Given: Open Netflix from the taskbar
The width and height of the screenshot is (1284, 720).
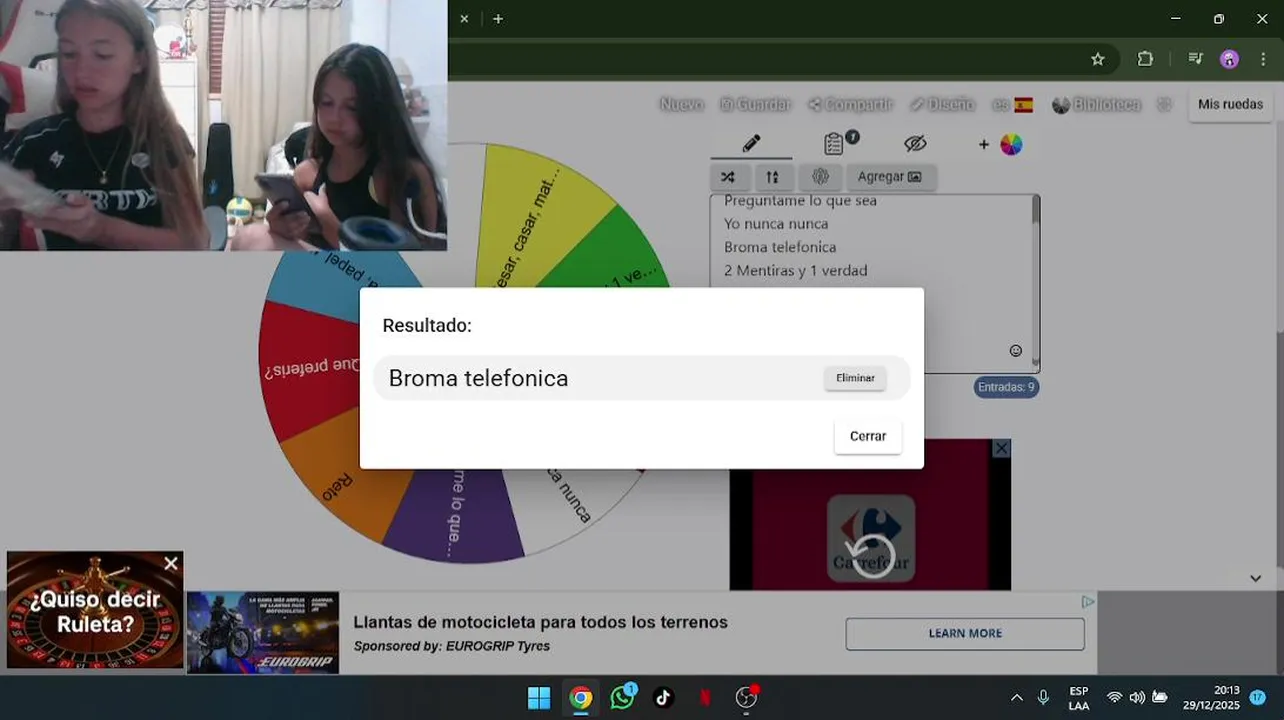Looking at the screenshot, I should (x=705, y=698).
